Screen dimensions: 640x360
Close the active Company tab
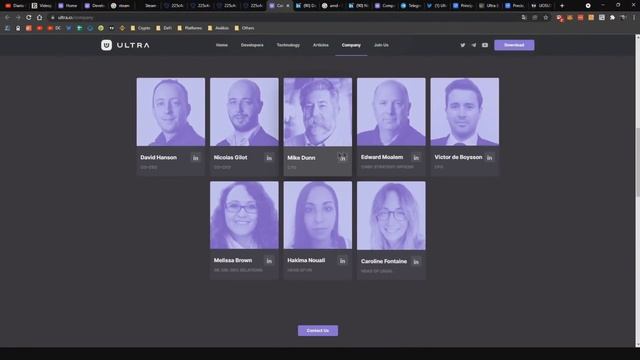point(288,6)
